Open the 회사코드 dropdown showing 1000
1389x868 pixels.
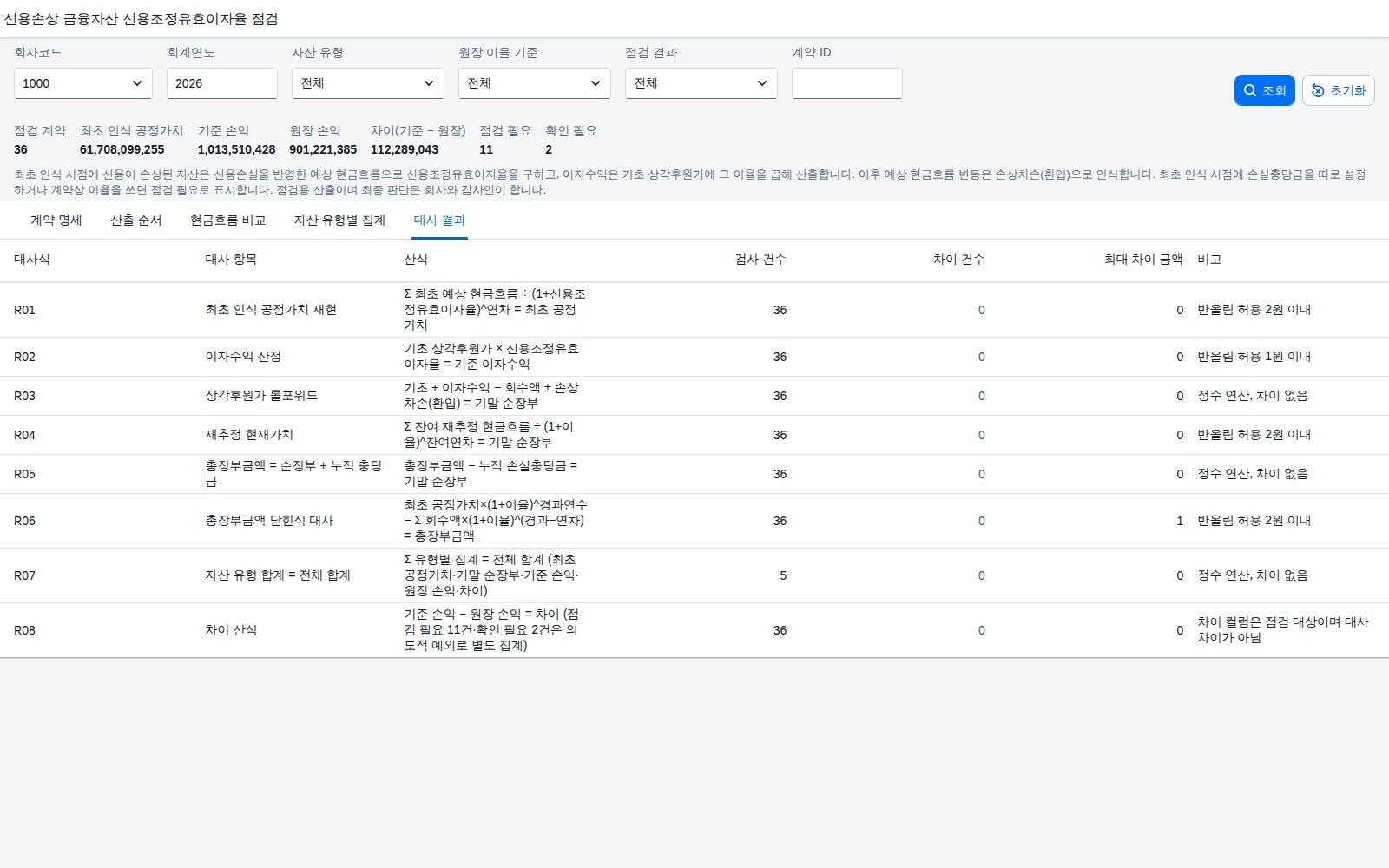[83, 83]
